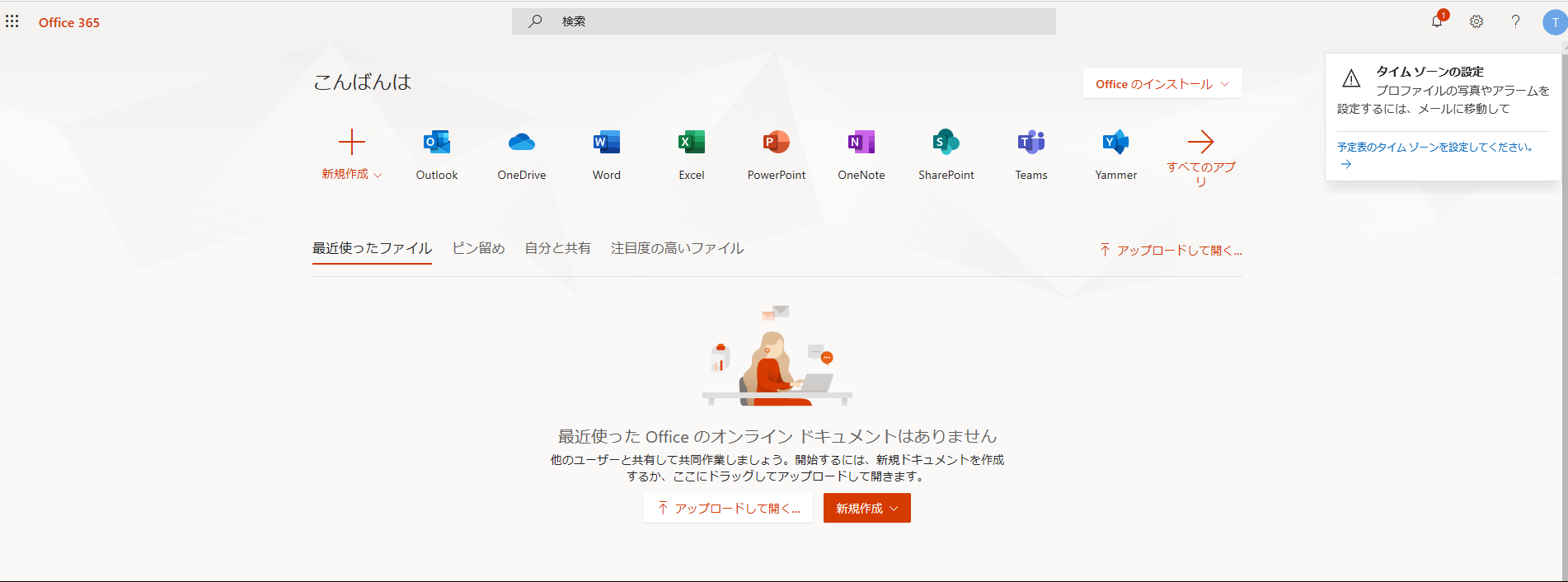Launch SharePoint app icon
Viewport: 1568px width, 582px height.
point(946,142)
